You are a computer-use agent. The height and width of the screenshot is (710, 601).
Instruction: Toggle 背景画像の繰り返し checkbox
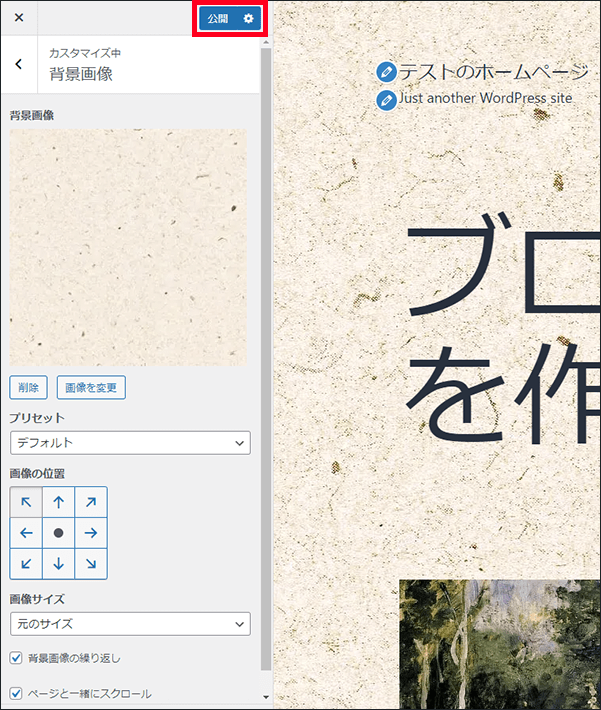pos(16,658)
